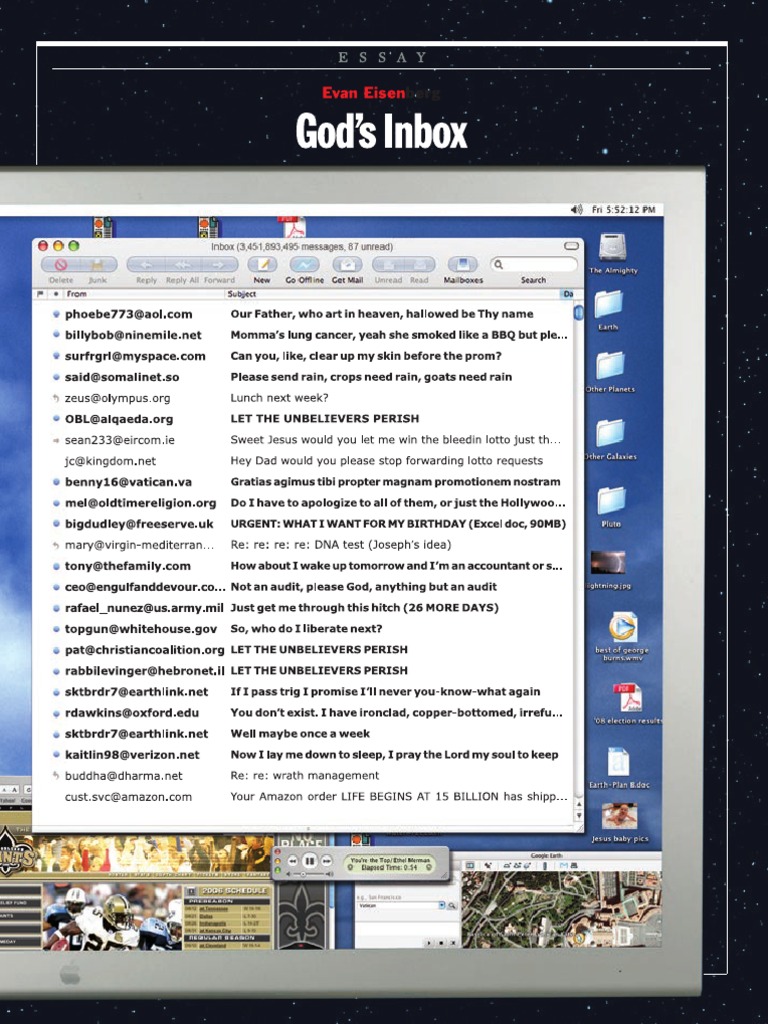Screen dimensions: 768x1024
Task: Mark message as Read
Action: pyautogui.click(x=419, y=264)
